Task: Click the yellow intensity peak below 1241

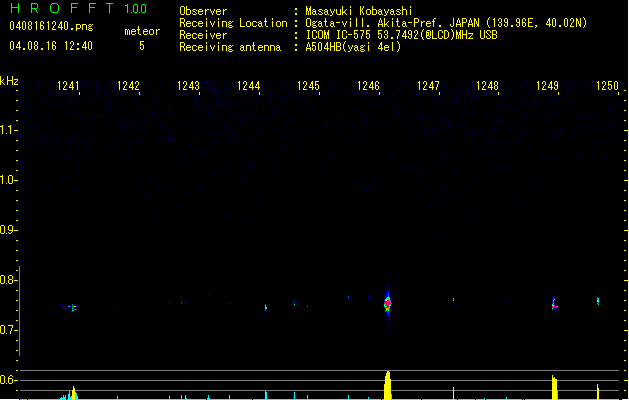Action: tap(73, 392)
